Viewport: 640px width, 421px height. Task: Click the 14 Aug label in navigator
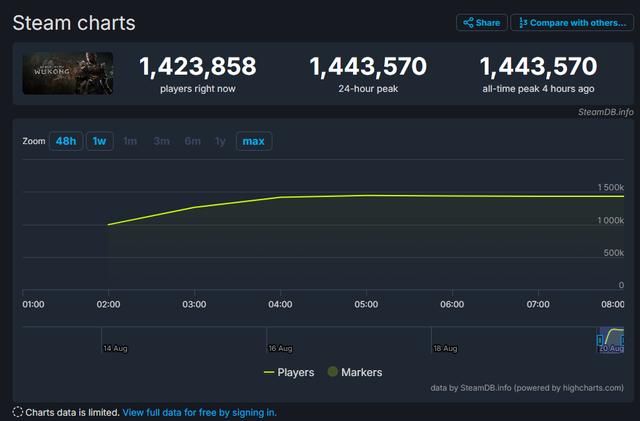(x=116, y=348)
